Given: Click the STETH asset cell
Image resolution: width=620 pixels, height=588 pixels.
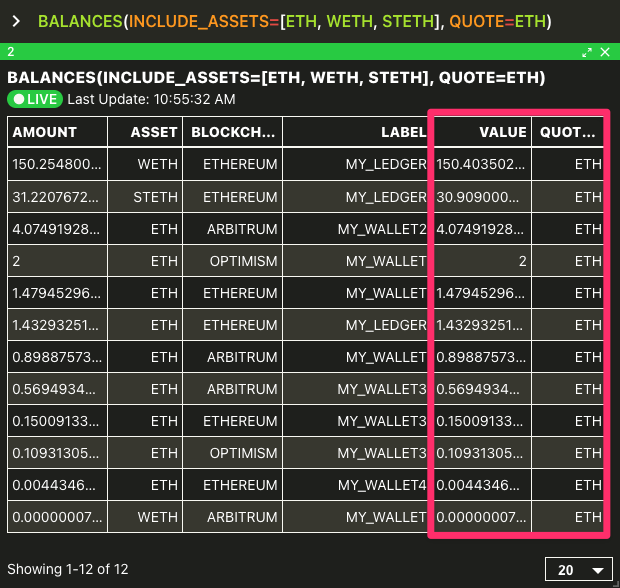Looking at the screenshot, I should click(x=145, y=197).
